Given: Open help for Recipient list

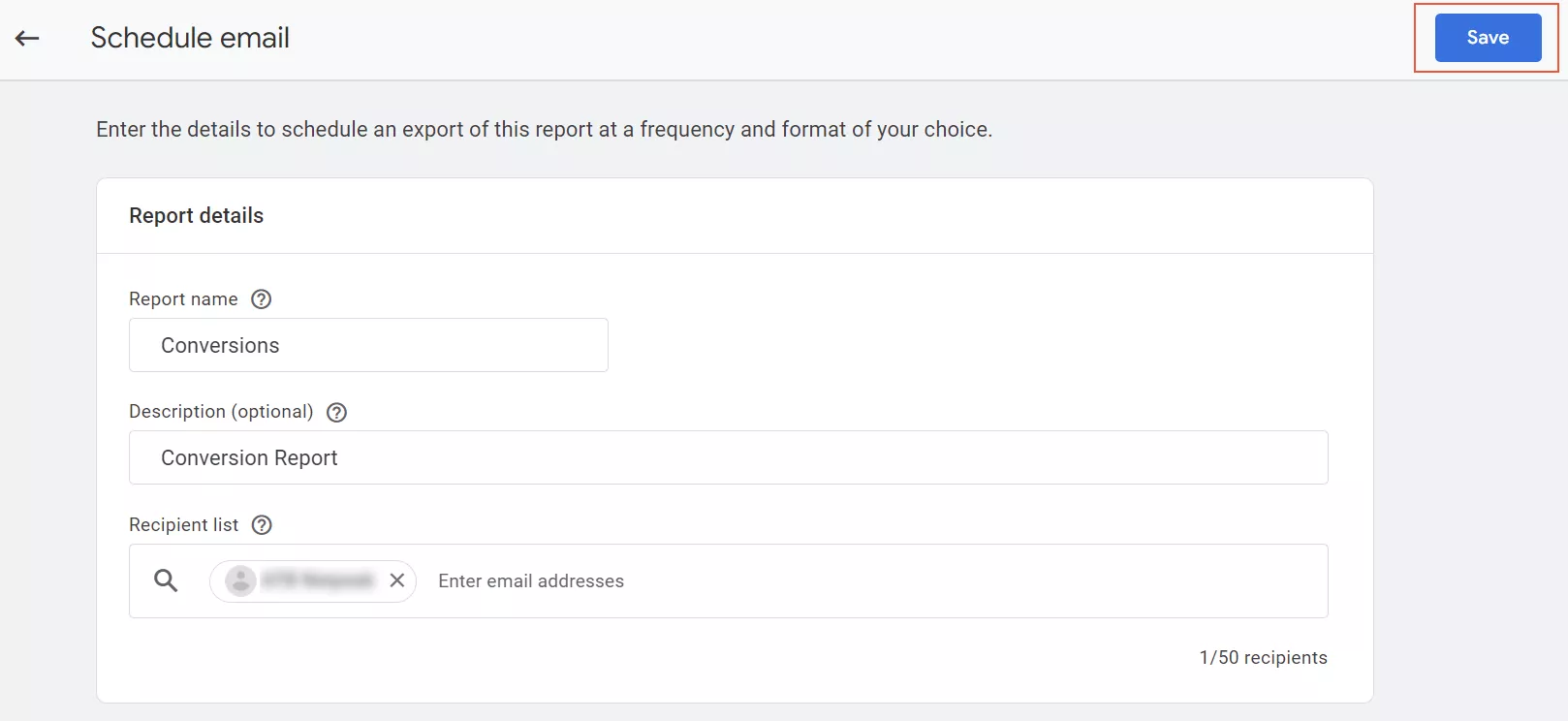Looking at the screenshot, I should [x=262, y=524].
